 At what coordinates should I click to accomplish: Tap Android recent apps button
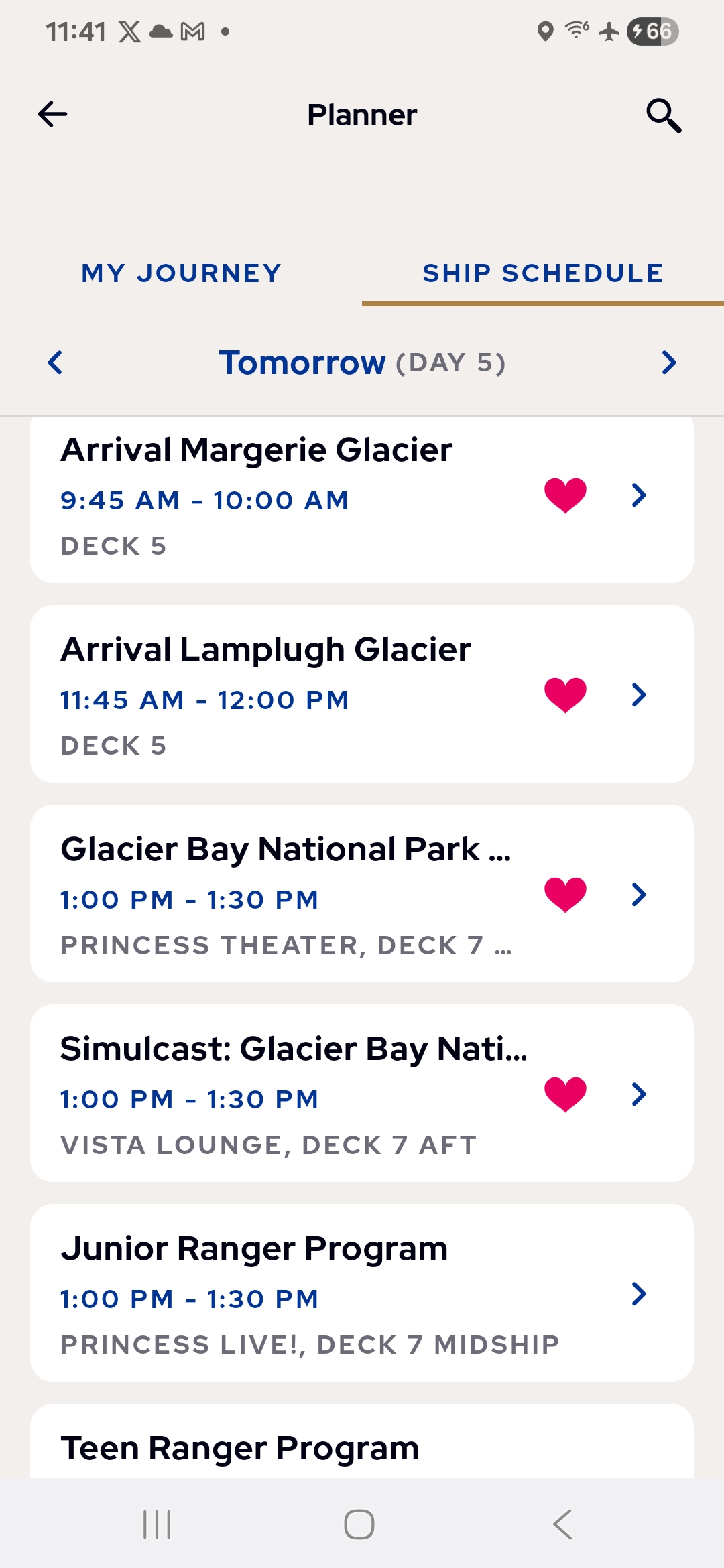(157, 1524)
